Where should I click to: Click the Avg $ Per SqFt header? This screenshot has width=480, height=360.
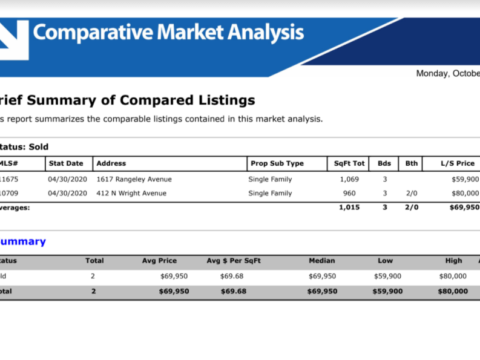(x=234, y=261)
